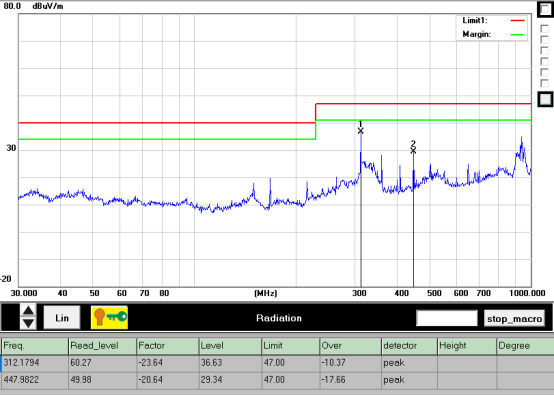This screenshot has width=554, height=396.
Task: Tick the fourth small checkbox in the column
Action: (544, 61)
